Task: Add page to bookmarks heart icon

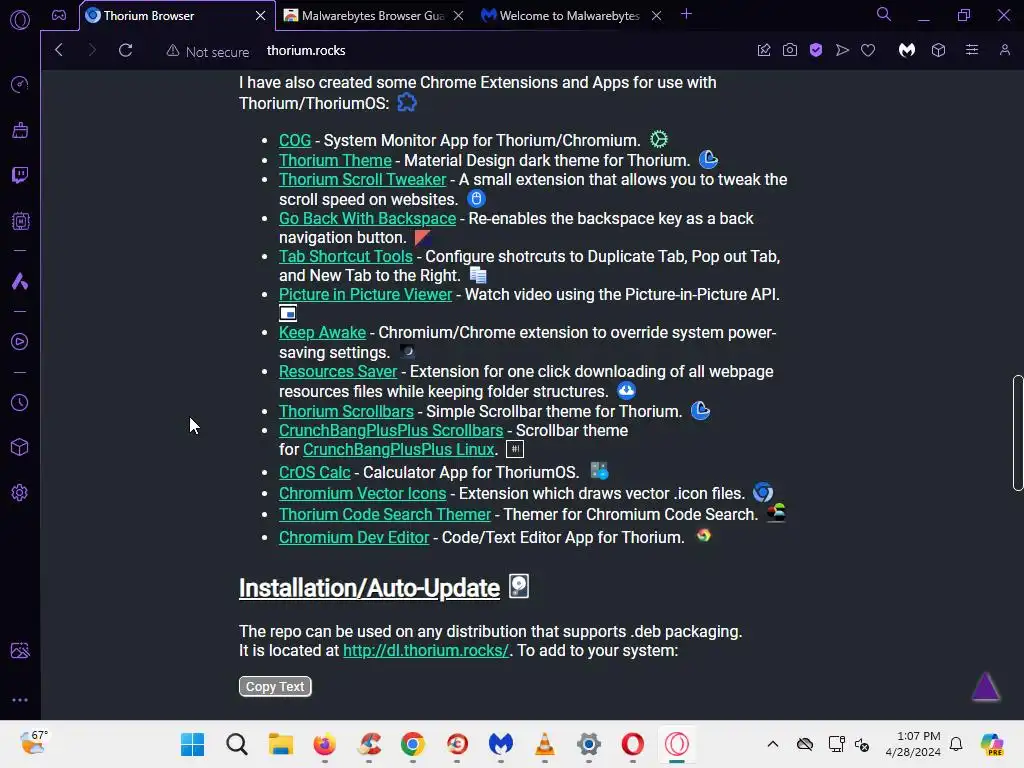Action: coord(868,50)
